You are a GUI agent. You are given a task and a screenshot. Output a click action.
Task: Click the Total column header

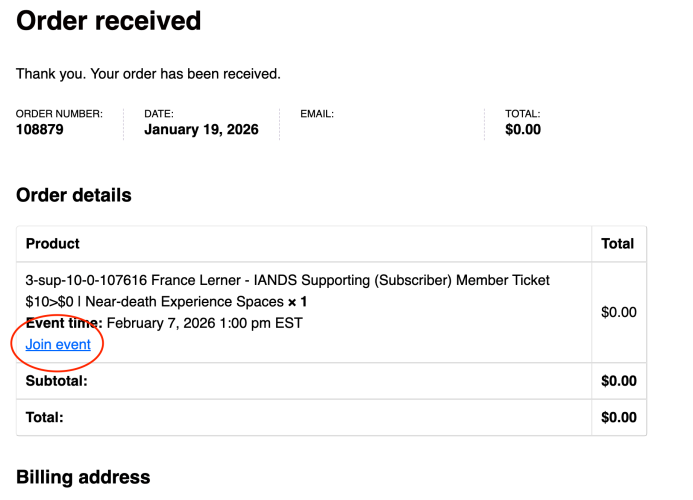(617, 244)
